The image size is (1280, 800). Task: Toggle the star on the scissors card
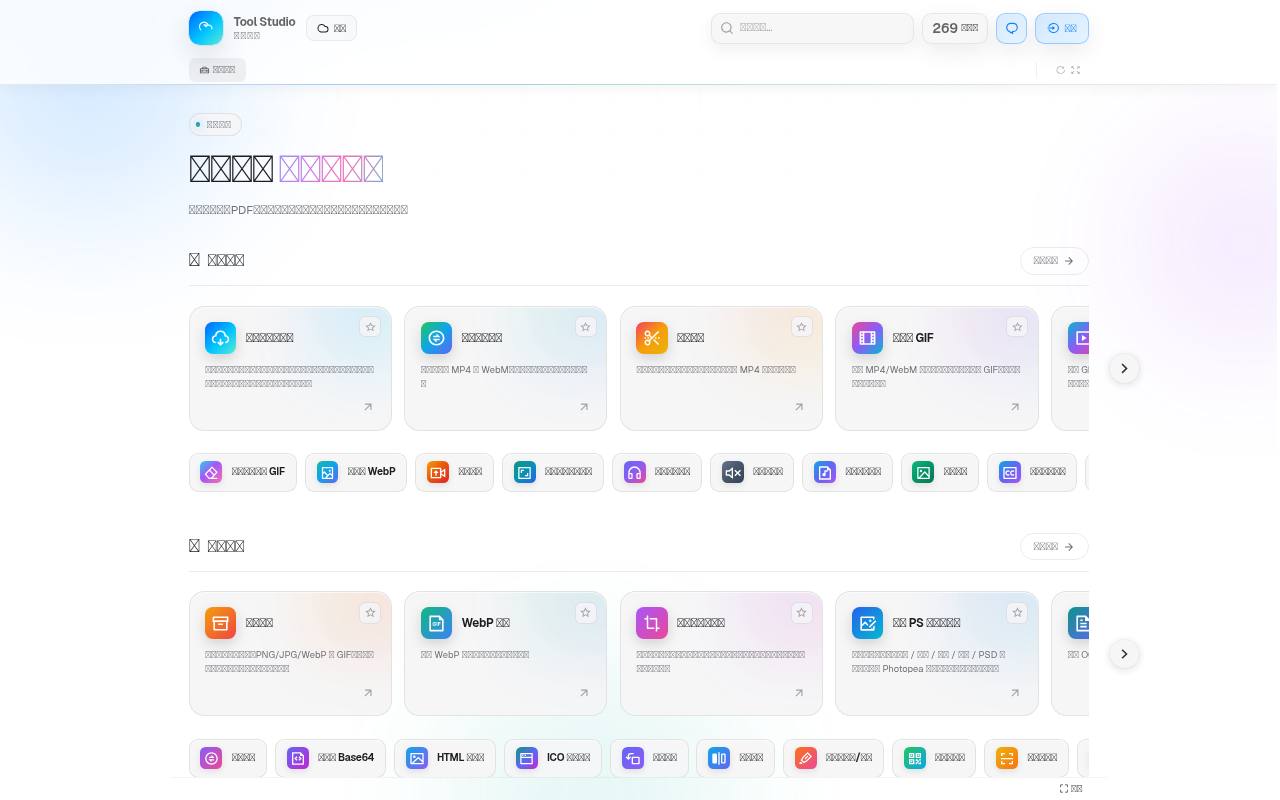point(801,327)
